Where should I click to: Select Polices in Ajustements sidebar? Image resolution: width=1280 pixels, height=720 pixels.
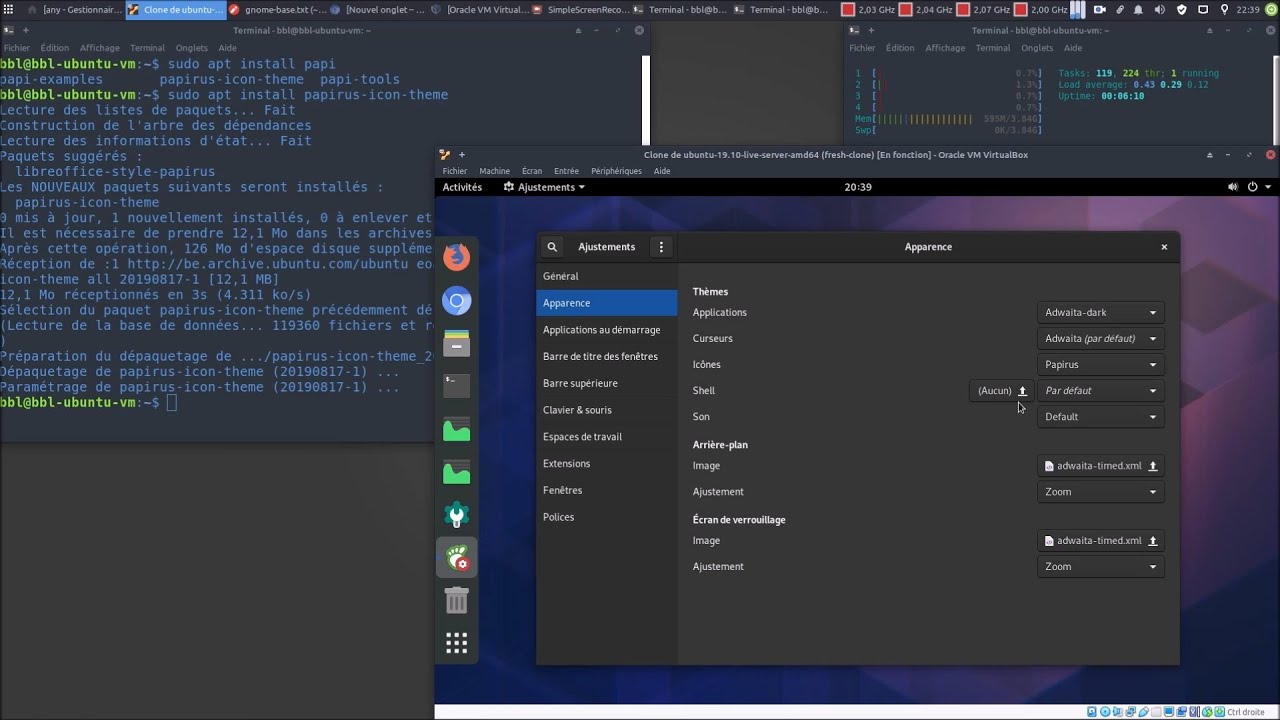point(607,517)
